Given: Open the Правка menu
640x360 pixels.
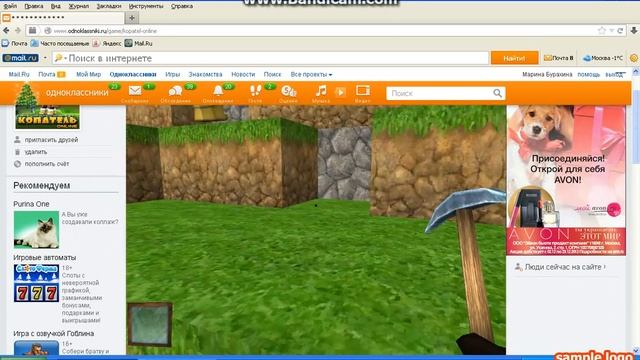Looking at the screenshot, I should (x=33, y=6).
